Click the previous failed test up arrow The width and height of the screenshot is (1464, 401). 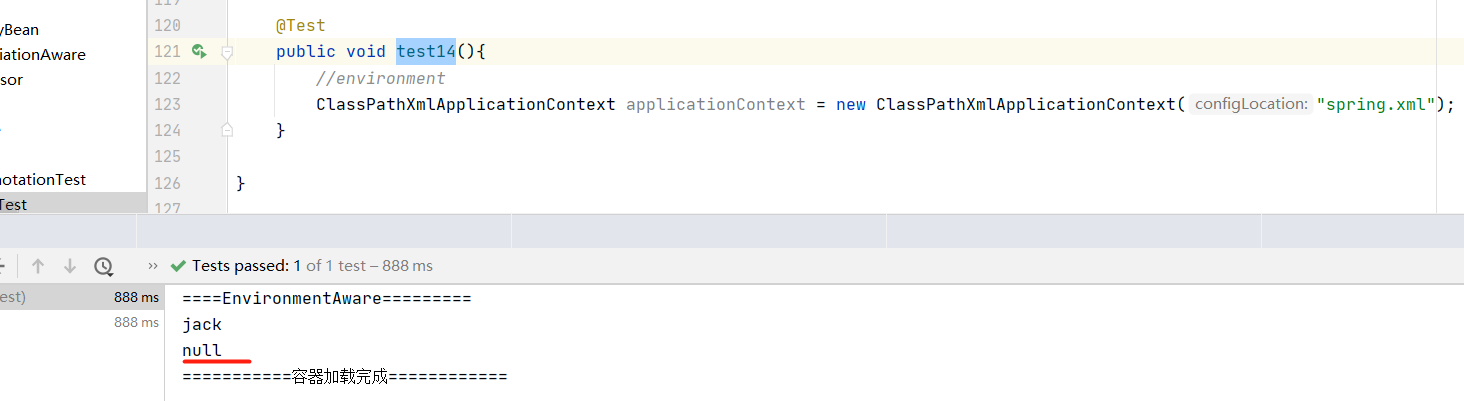point(38,266)
